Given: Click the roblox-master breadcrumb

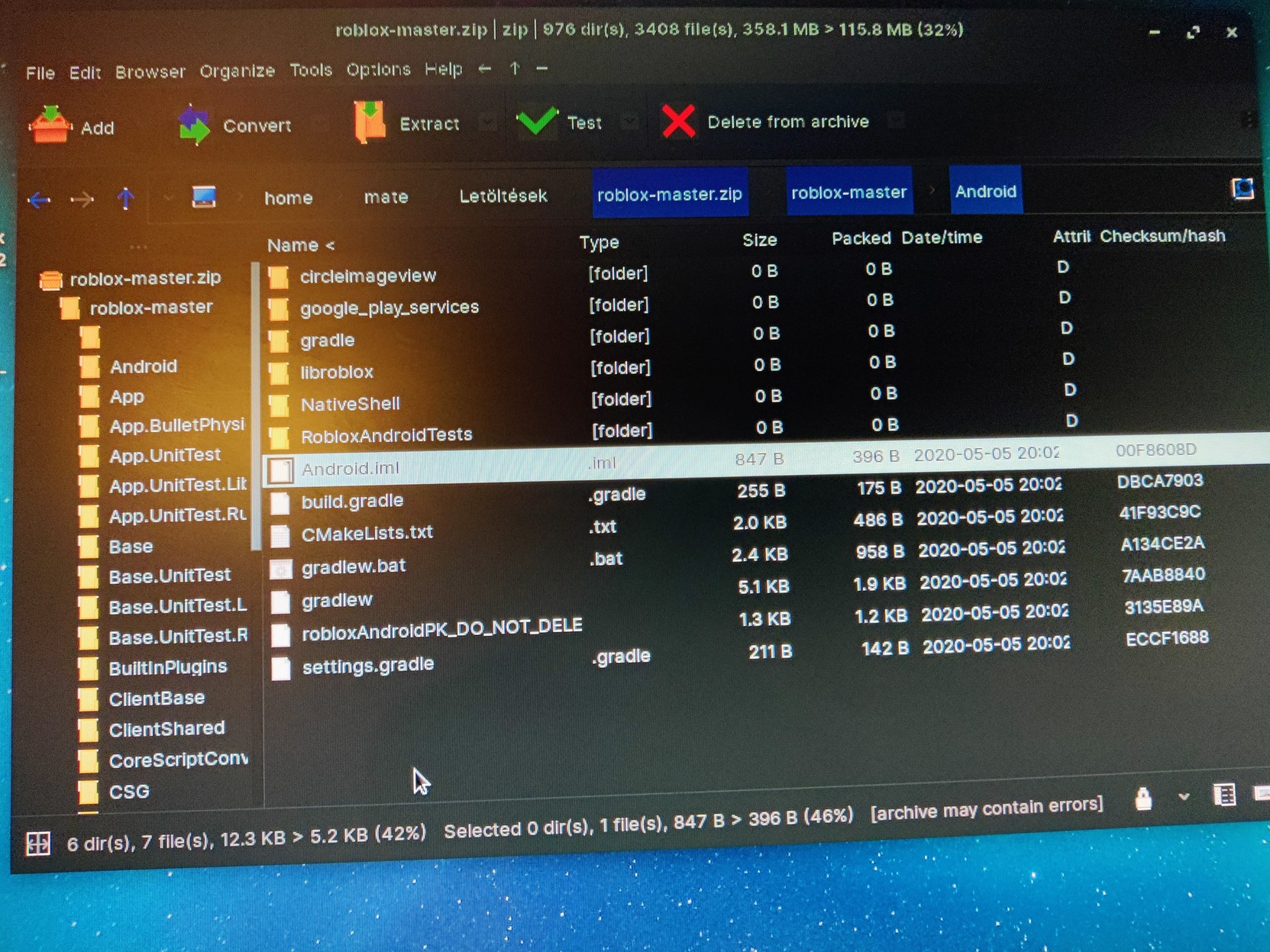Looking at the screenshot, I should pyautogui.click(x=848, y=192).
